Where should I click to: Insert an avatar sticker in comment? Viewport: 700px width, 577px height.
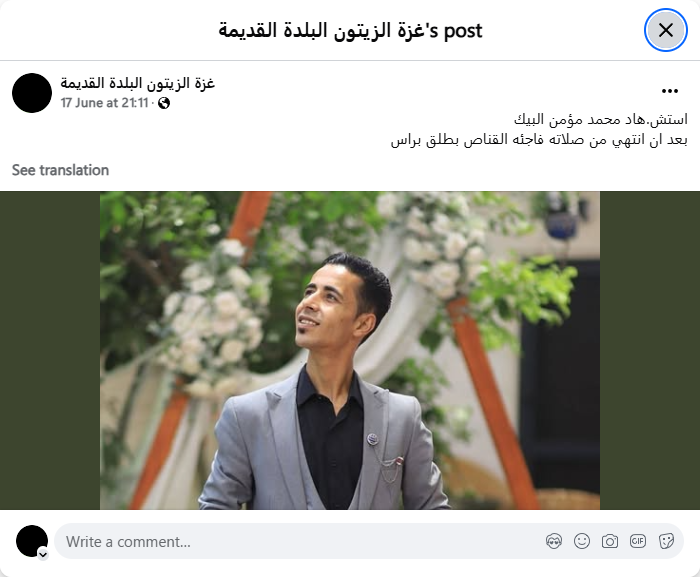(x=554, y=541)
